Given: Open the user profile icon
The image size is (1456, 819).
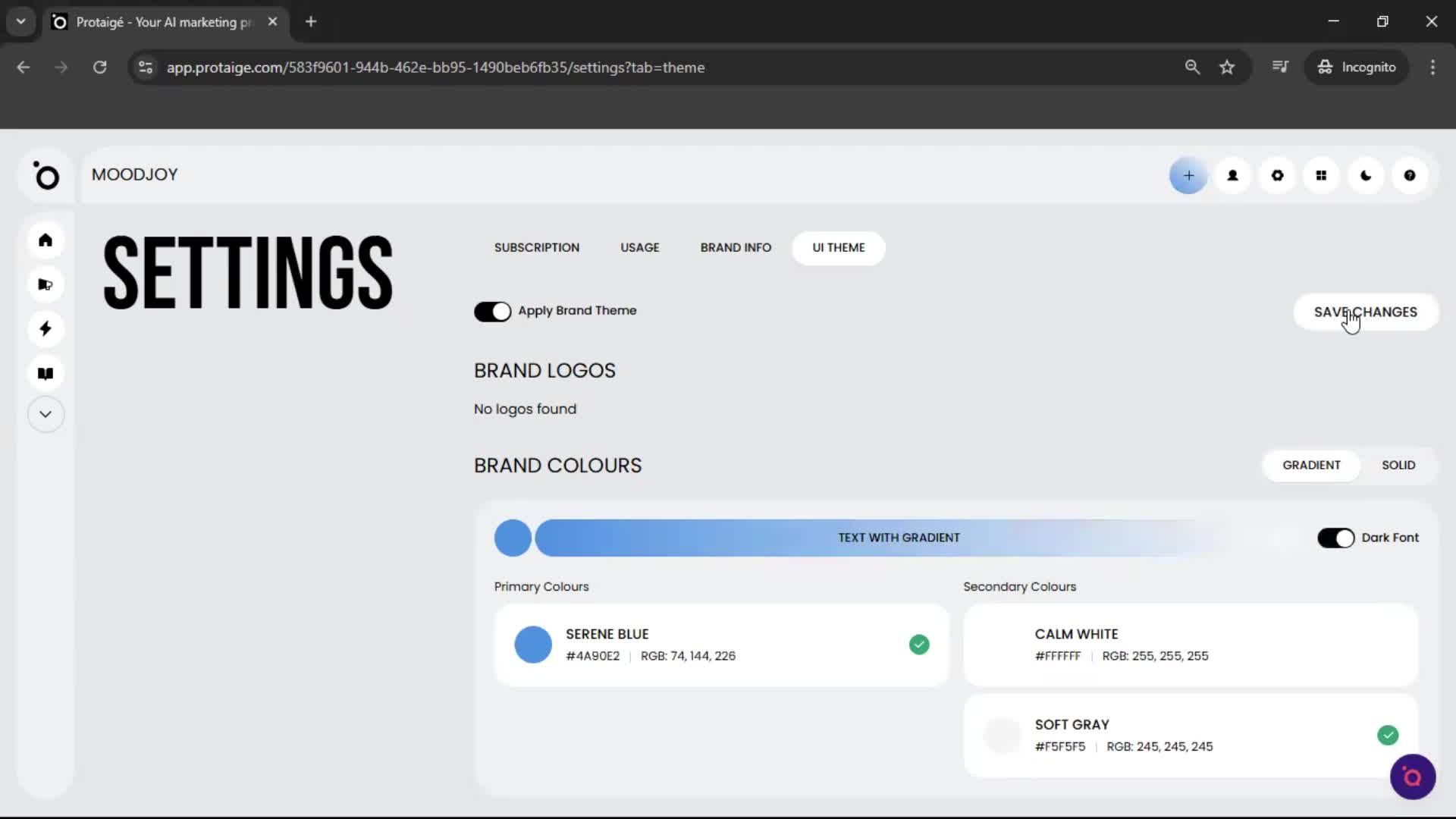Looking at the screenshot, I should pos(1232,175).
